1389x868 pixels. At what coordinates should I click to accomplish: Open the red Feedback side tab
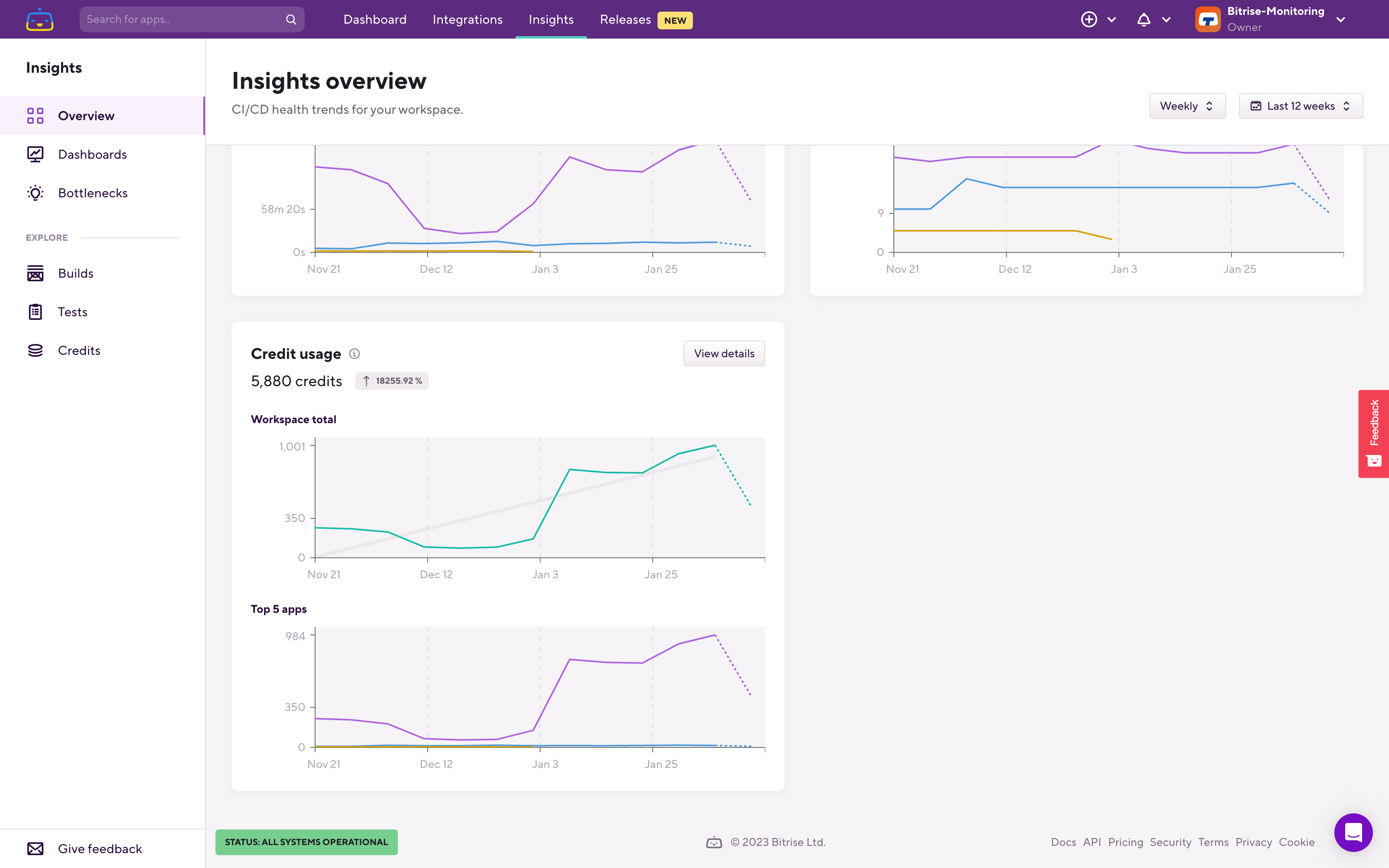click(x=1373, y=434)
